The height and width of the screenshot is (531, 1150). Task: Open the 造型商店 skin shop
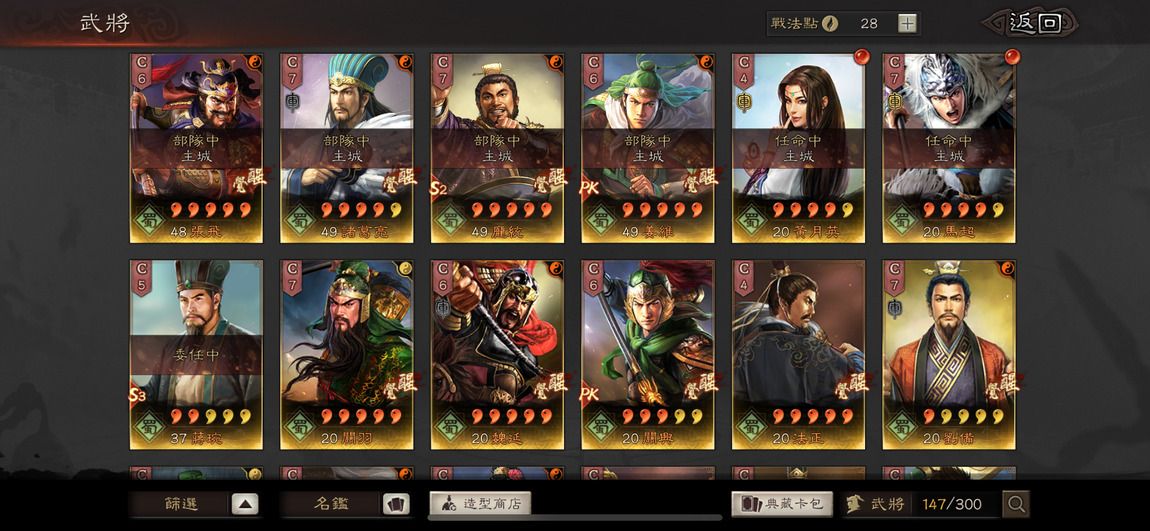480,504
